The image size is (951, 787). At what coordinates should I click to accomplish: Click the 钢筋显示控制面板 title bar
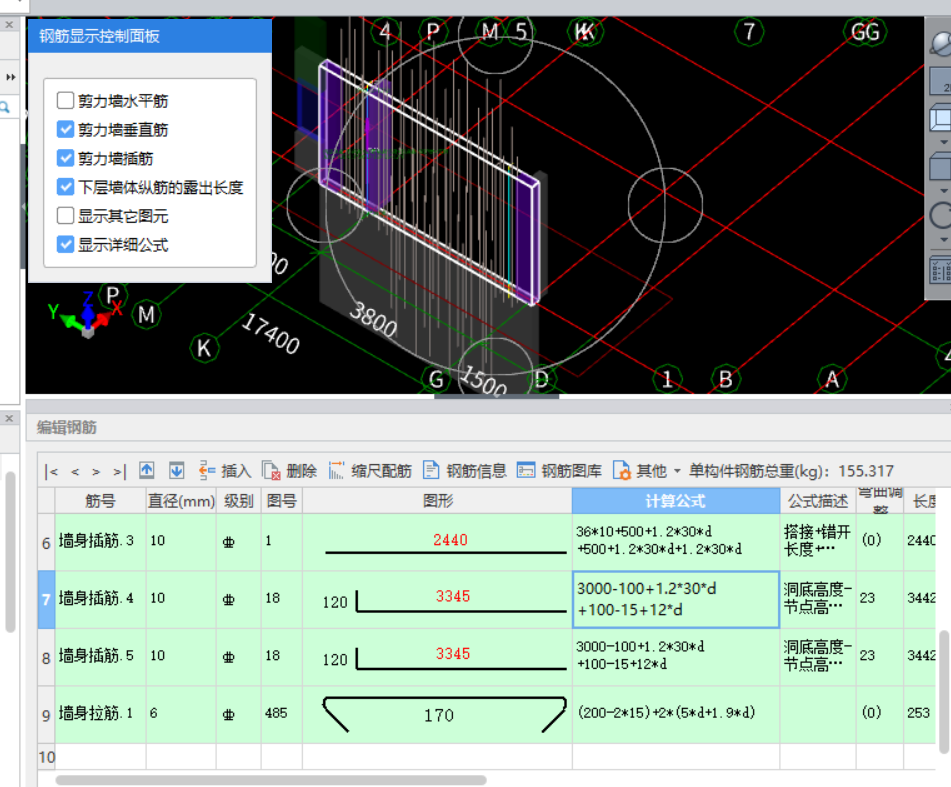click(149, 36)
